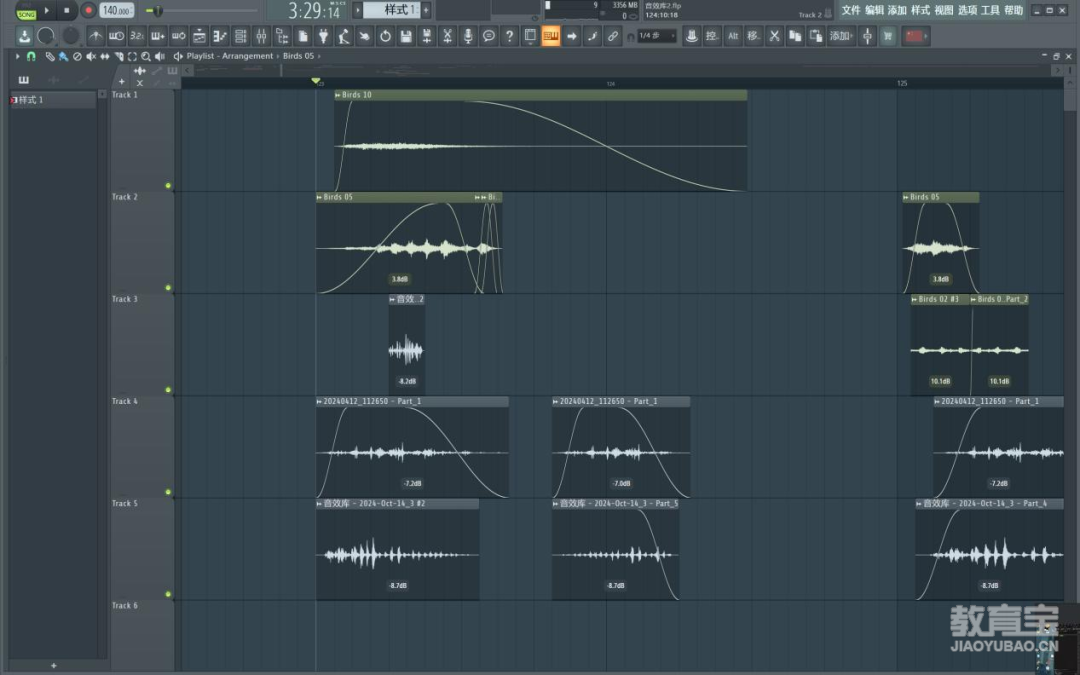Open the Birds 10 clip menu arrow
The image size is (1080, 675).
point(338,95)
